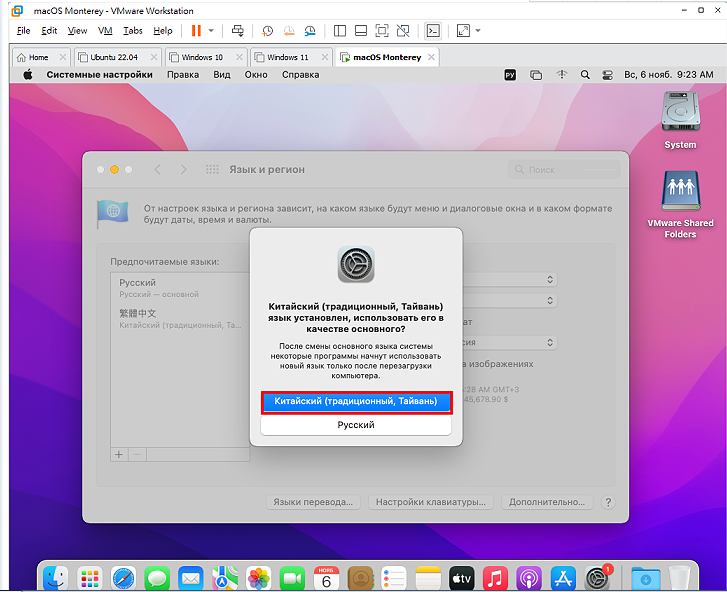Click the Поиск search field

[564, 170]
